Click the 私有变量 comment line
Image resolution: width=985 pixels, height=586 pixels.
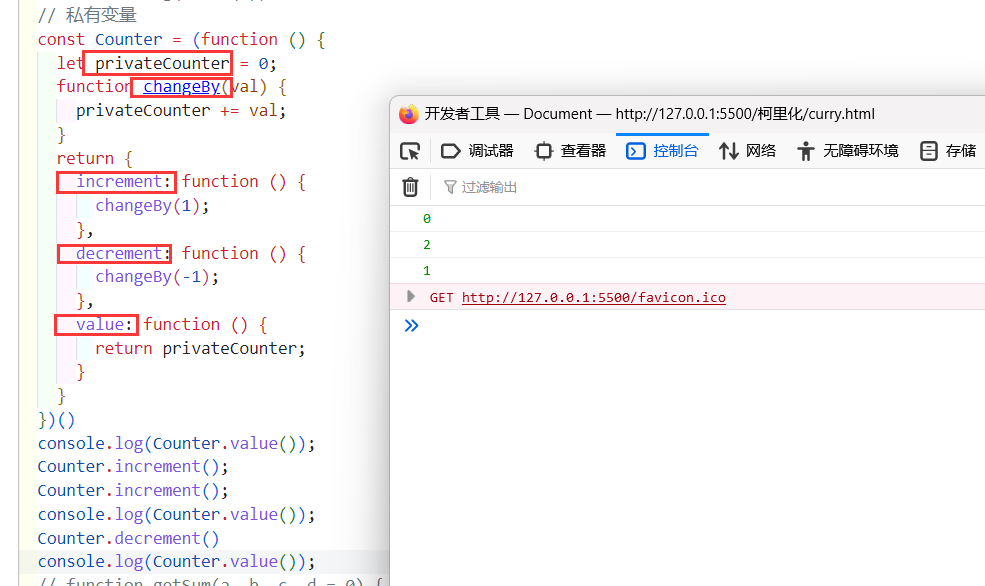[x=87, y=15]
